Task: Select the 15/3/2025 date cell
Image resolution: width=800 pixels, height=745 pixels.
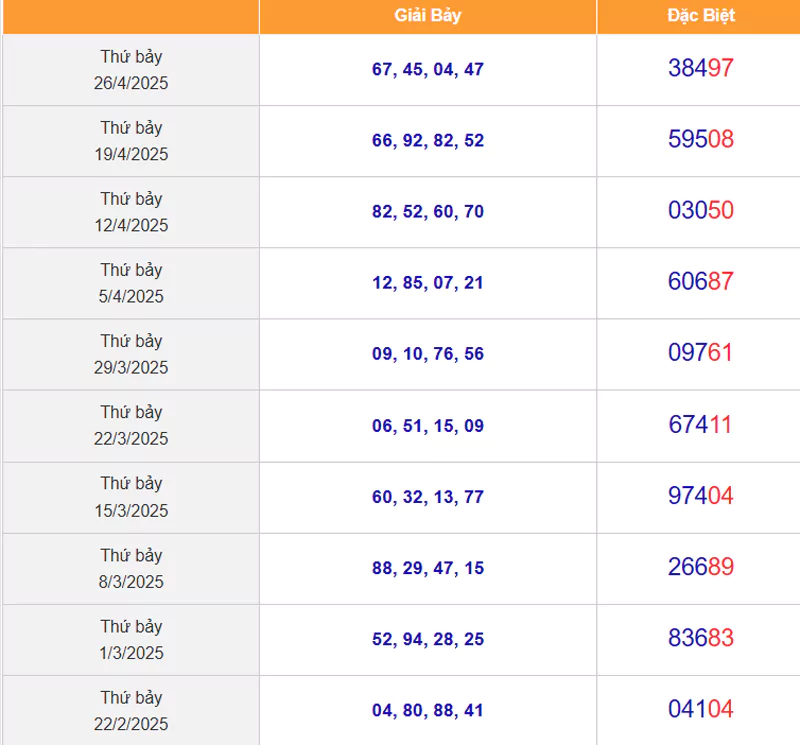Action: click(x=131, y=498)
